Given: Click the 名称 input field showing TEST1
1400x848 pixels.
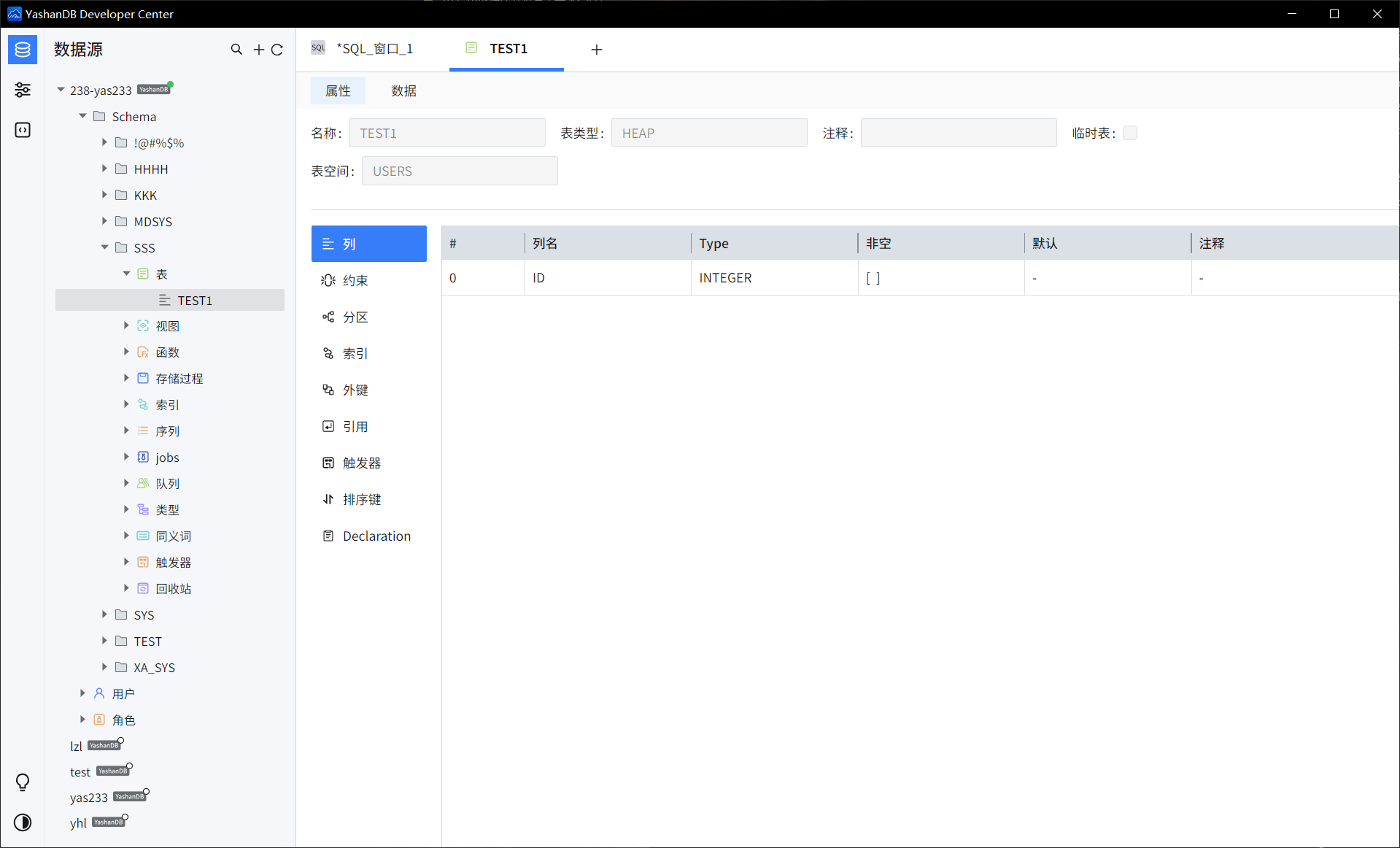Looking at the screenshot, I should coord(447,133).
